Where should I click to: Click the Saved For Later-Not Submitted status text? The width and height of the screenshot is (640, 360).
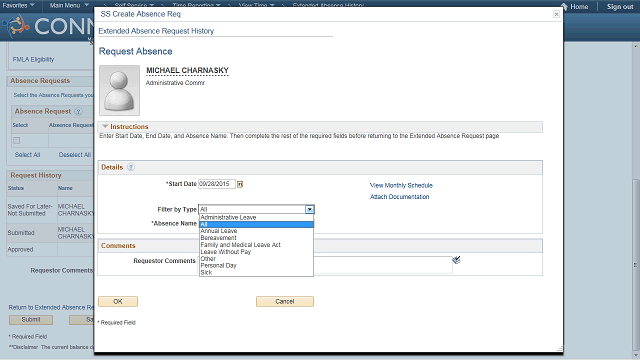pos(30,210)
